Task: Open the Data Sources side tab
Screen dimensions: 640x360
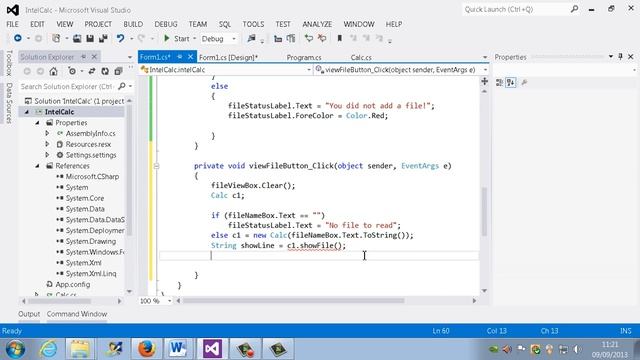Action: 9,103
